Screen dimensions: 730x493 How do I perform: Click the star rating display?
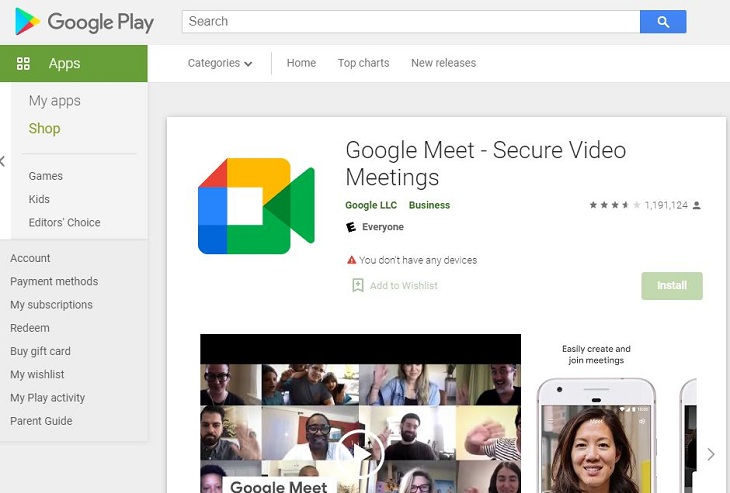pos(614,205)
